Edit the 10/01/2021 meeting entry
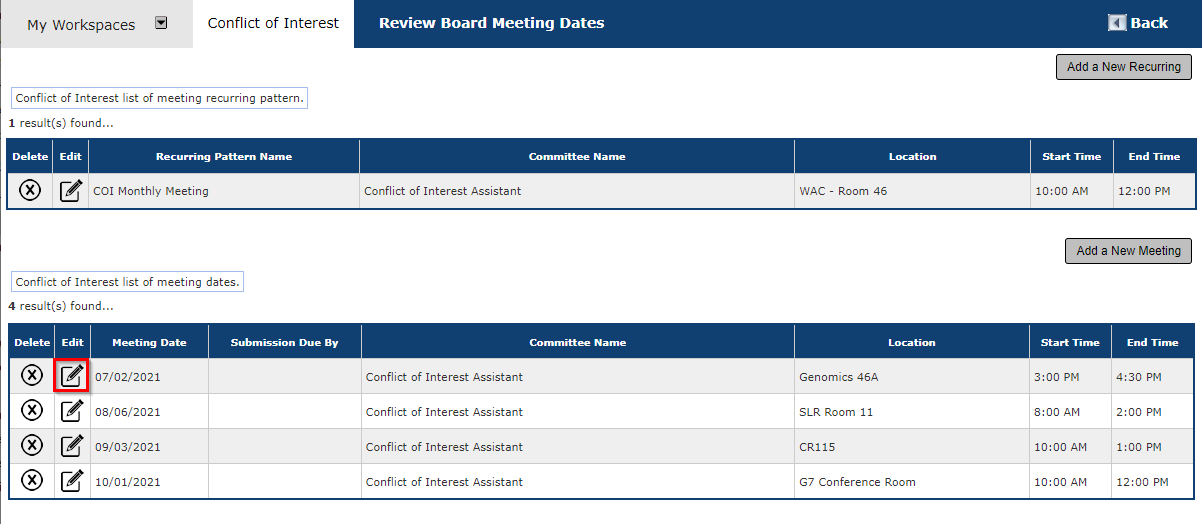The width and height of the screenshot is (1202, 524). 72,481
